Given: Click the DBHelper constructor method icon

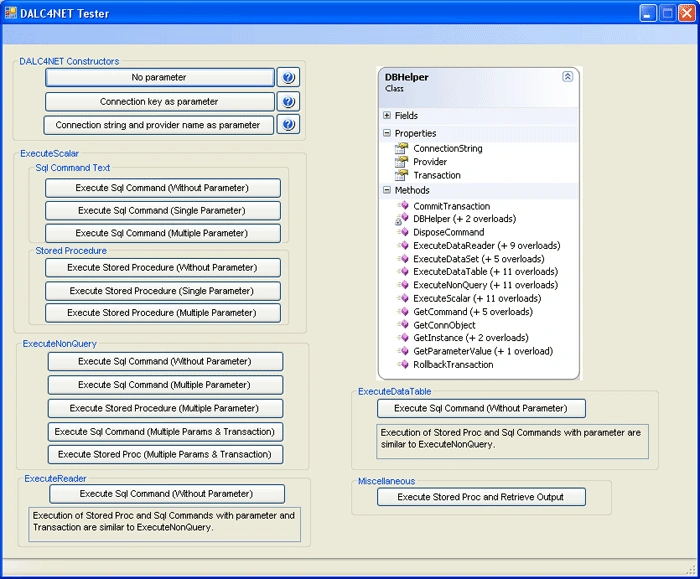Looking at the screenshot, I should (x=402, y=219).
